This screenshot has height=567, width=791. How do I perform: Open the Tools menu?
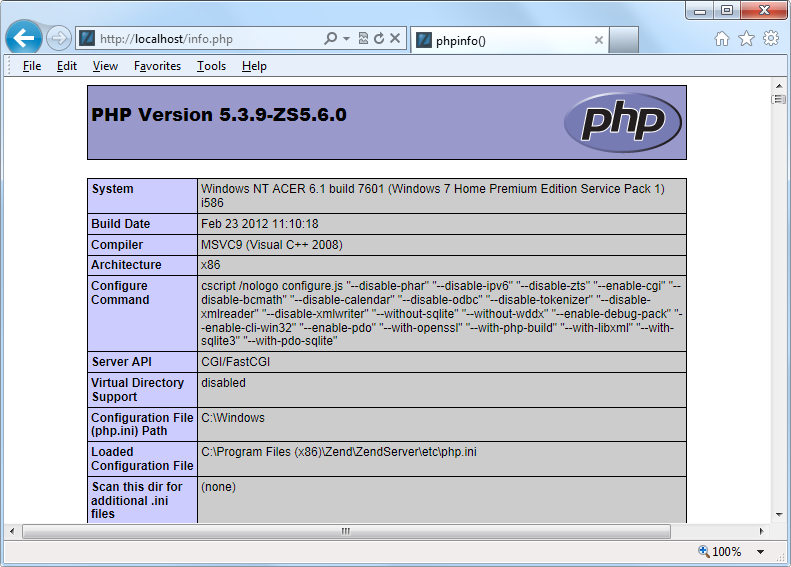coord(211,66)
